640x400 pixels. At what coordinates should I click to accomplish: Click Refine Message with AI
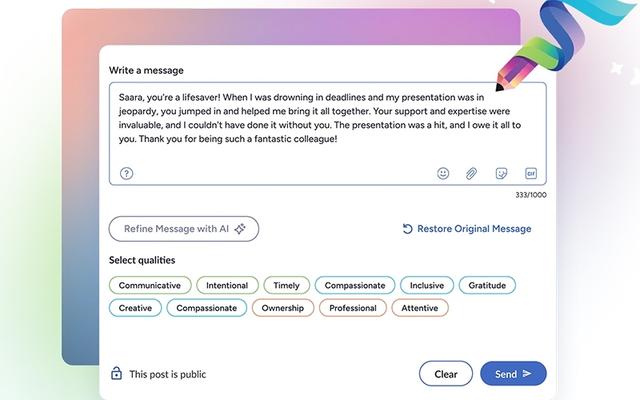184,229
